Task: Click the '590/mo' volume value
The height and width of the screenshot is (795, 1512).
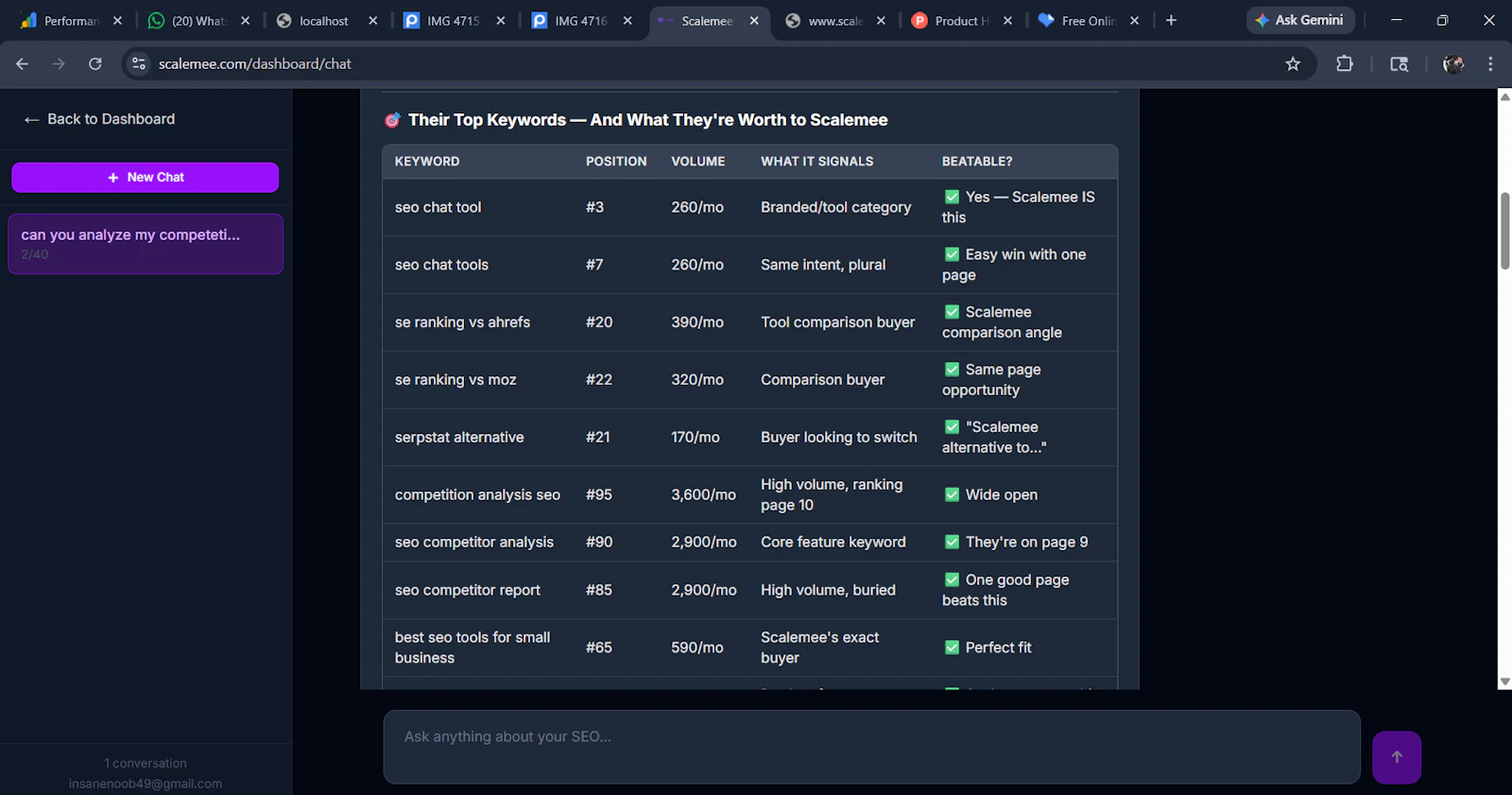Action: tap(697, 648)
